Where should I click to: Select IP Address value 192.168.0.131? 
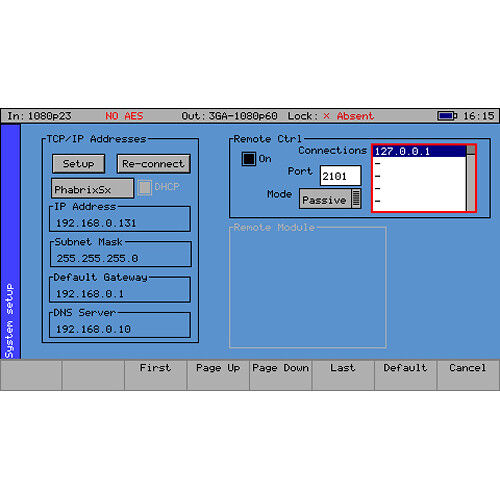(96, 223)
